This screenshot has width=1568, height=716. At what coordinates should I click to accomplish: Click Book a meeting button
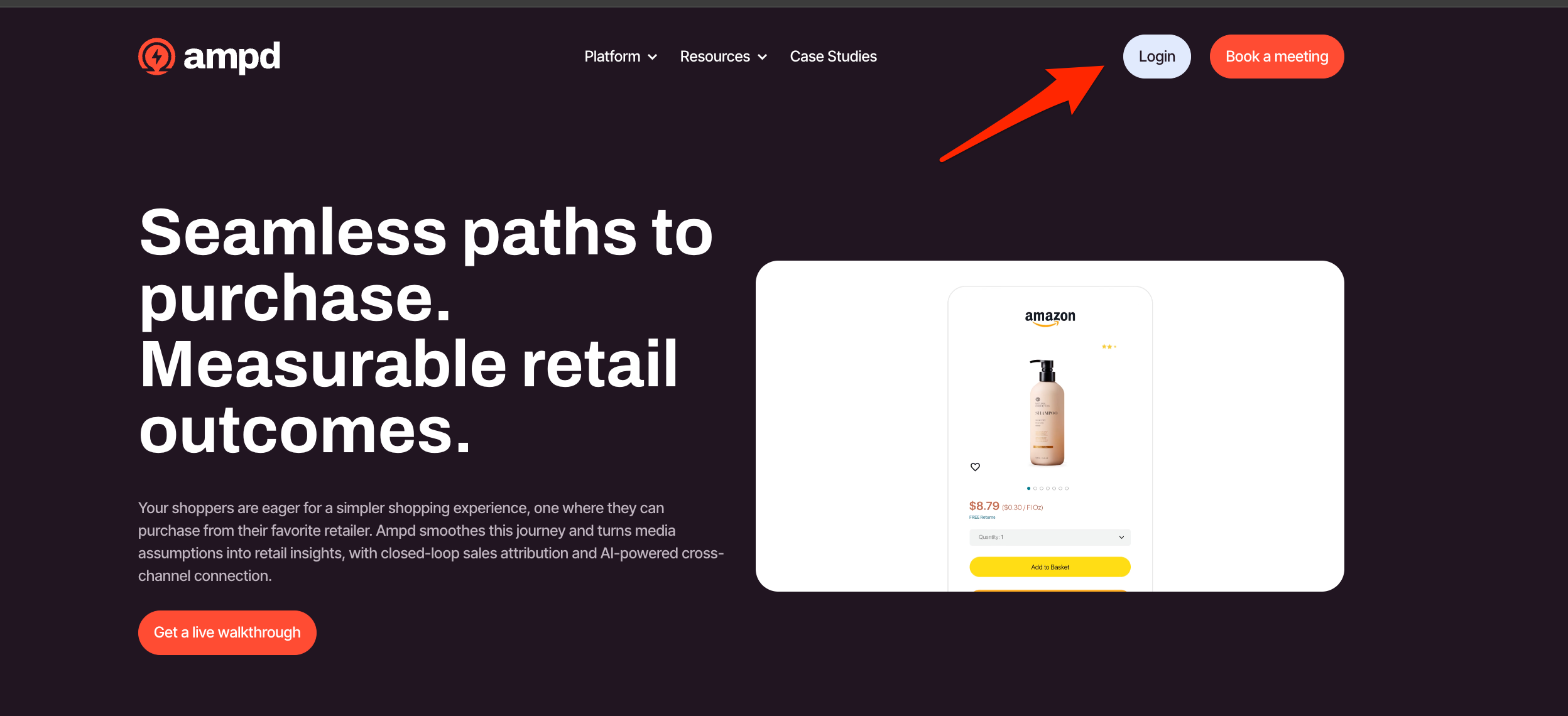click(1277, 57)
